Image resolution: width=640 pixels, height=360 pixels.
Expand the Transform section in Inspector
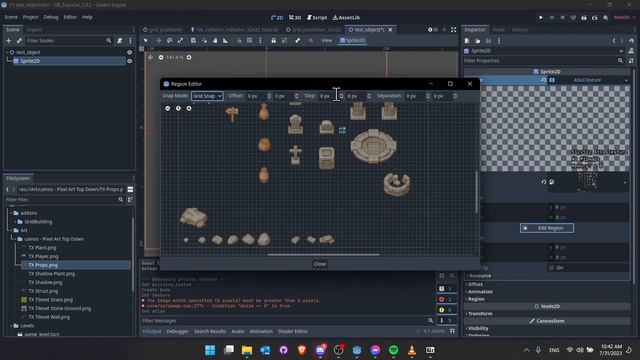(x=480, y=314)
